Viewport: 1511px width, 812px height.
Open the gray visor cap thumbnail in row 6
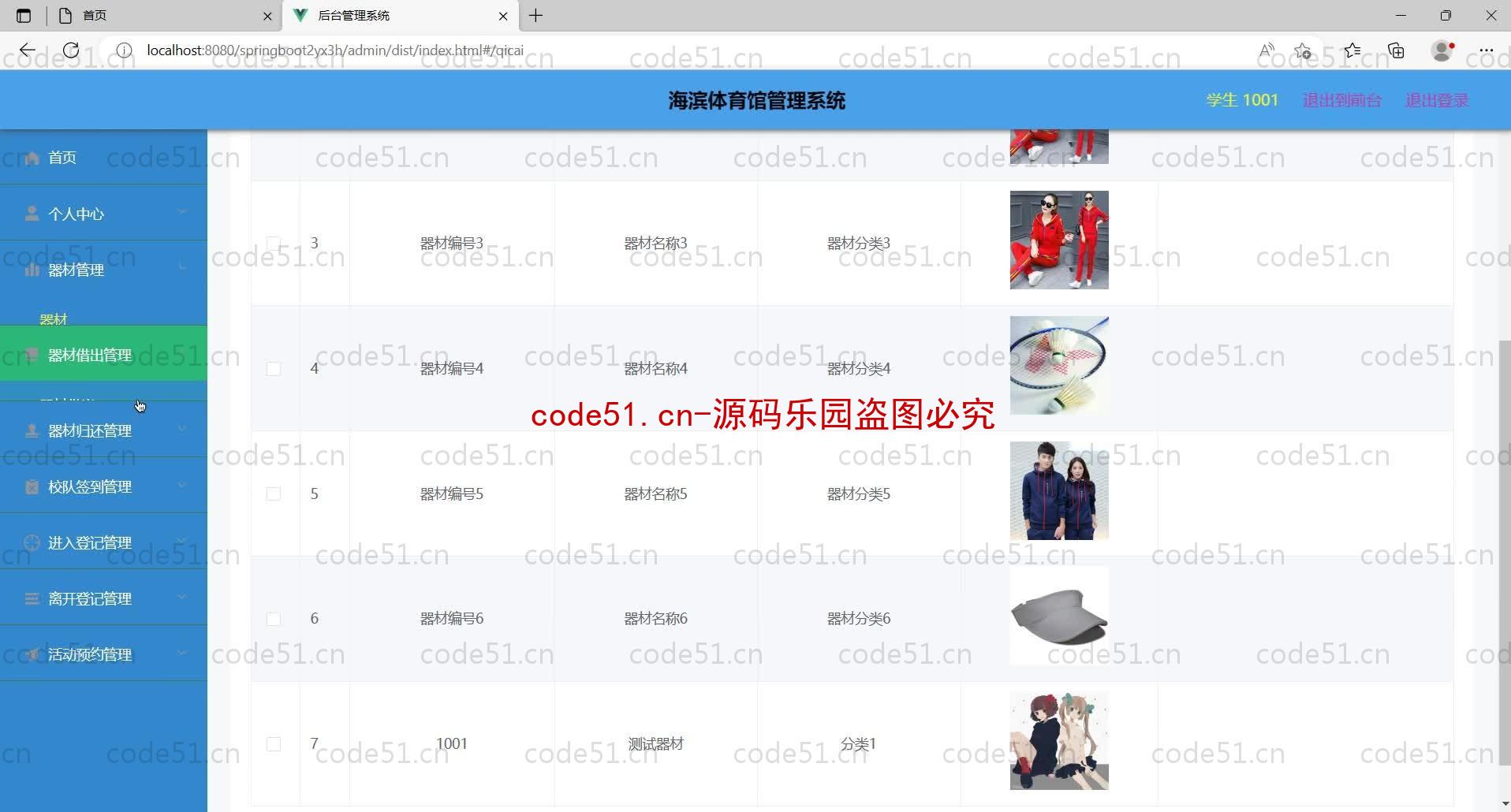click(1059, 616)
